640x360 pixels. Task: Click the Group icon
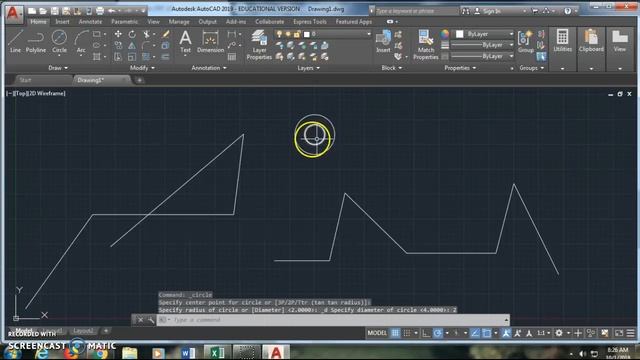pyautogui.click(x=526, y=41)
